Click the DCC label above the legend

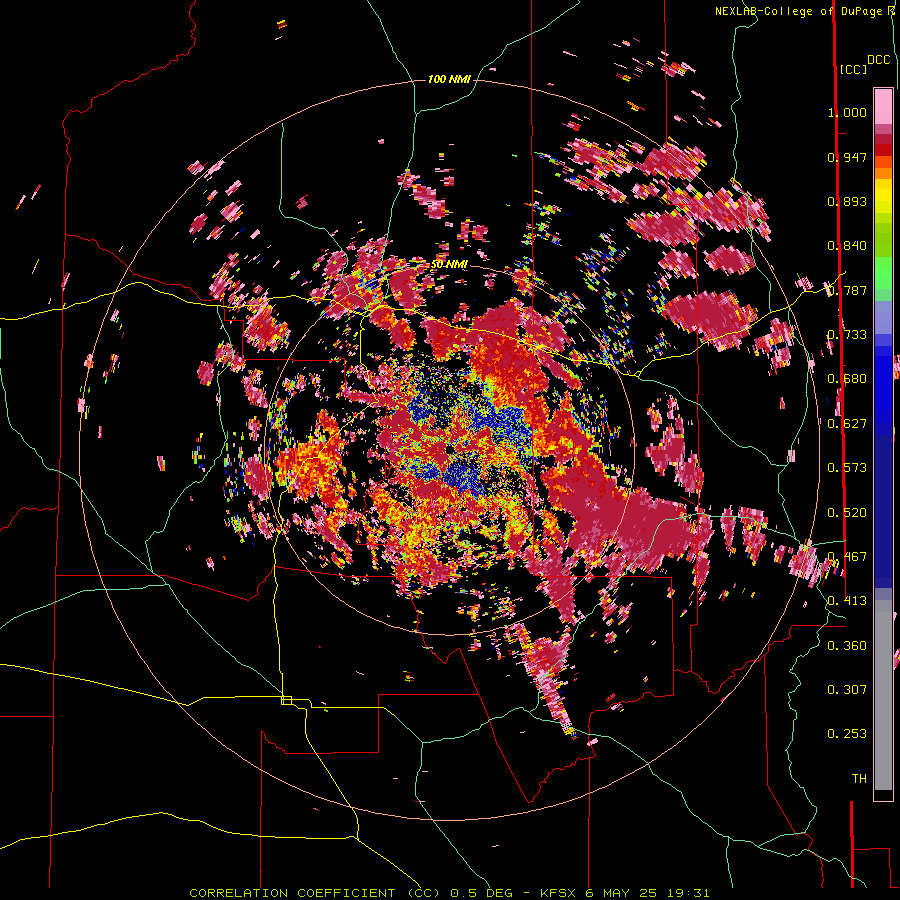coord(879,60)
